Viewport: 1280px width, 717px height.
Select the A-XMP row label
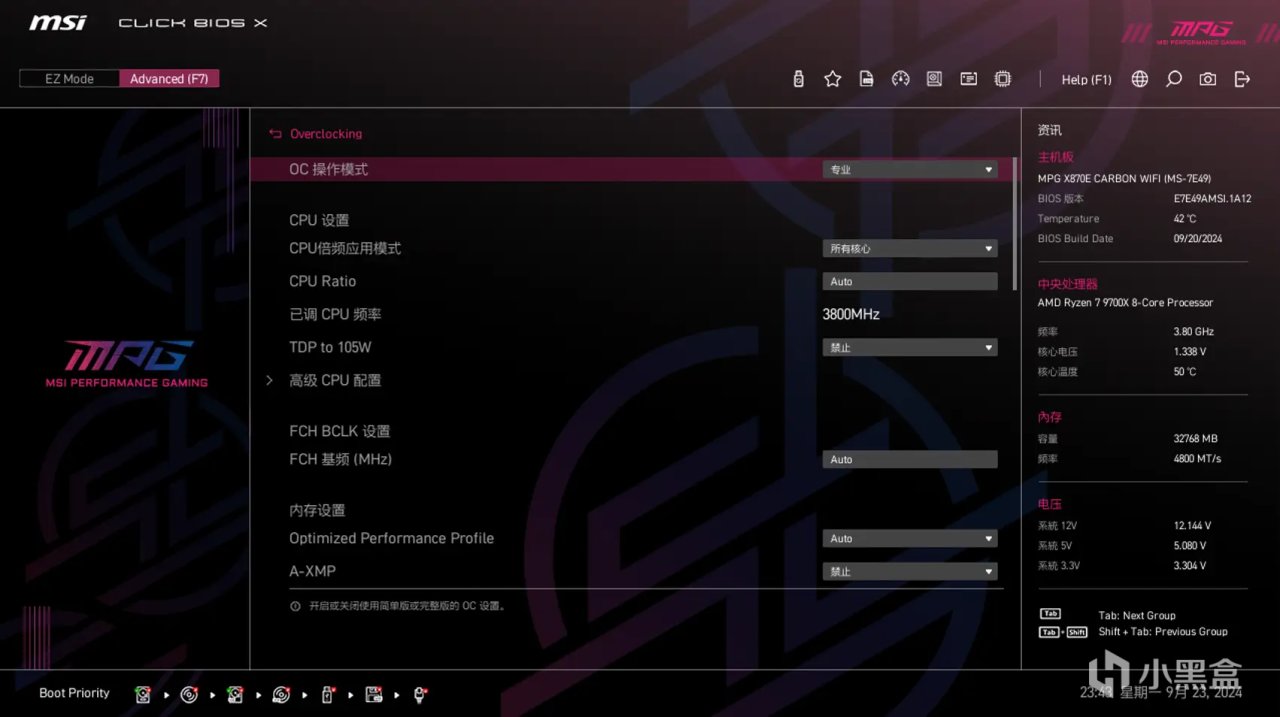312,571
